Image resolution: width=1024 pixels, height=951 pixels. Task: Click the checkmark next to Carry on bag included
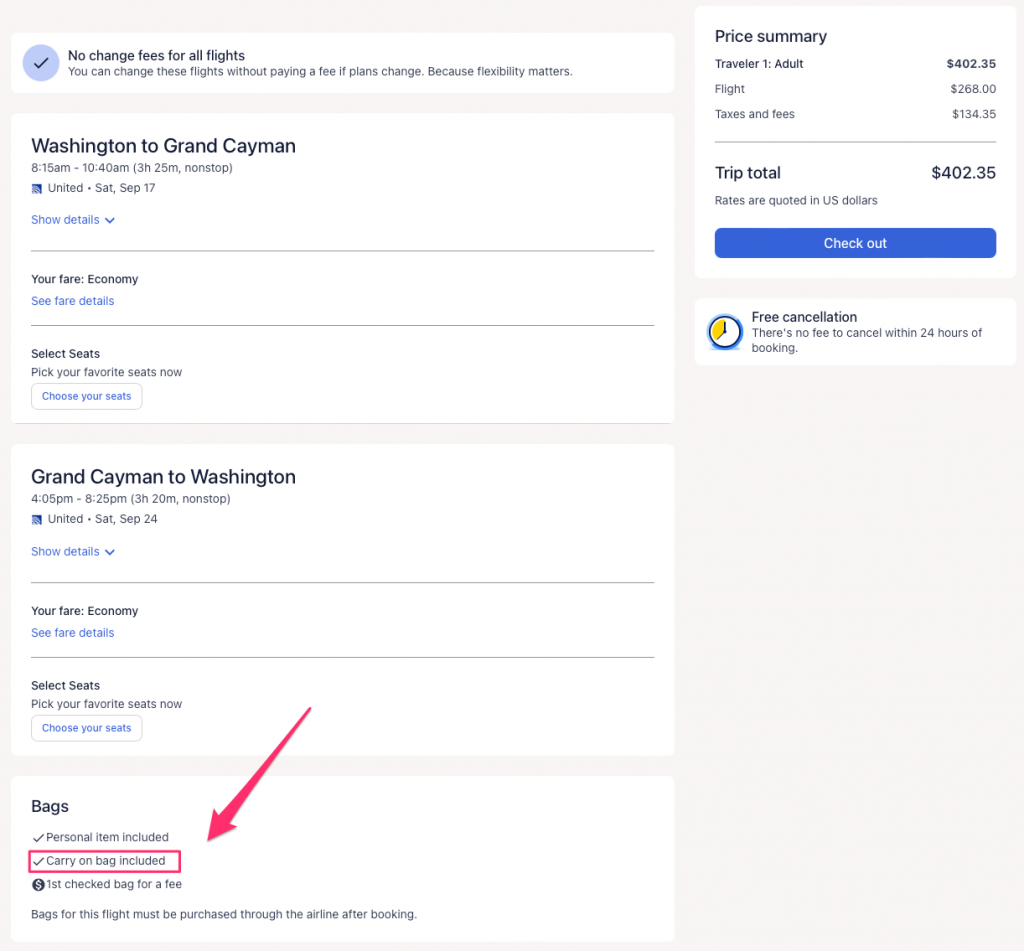[38, 861]
